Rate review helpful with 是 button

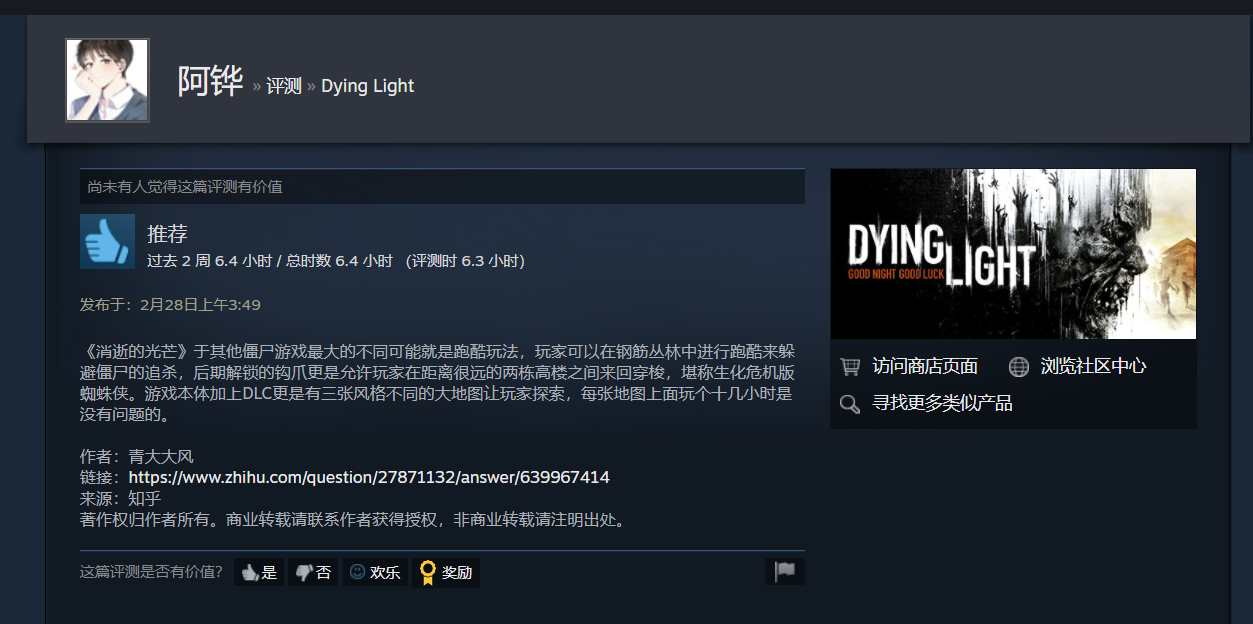click(x=259, y=572)
